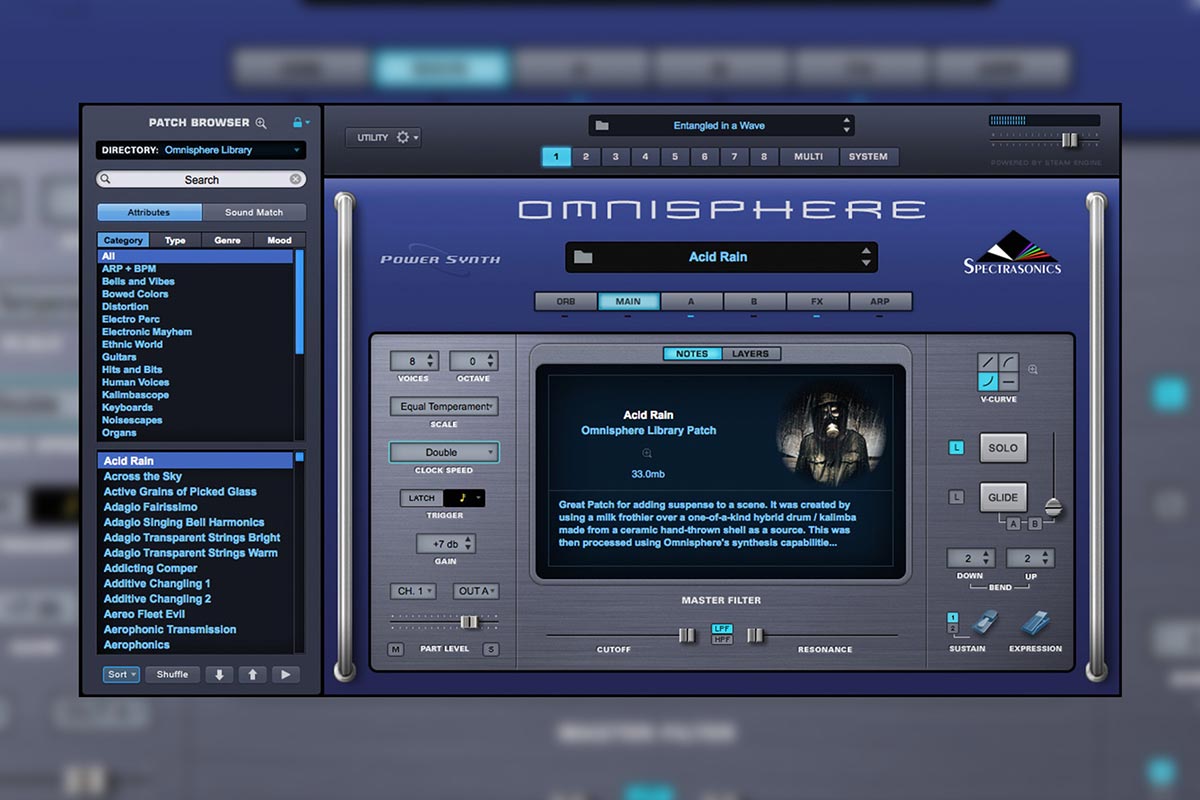Screen dimensions: 1200x800
Task: Click the Patch Browser magnifier zoom icon
Action: coord(261,123)
